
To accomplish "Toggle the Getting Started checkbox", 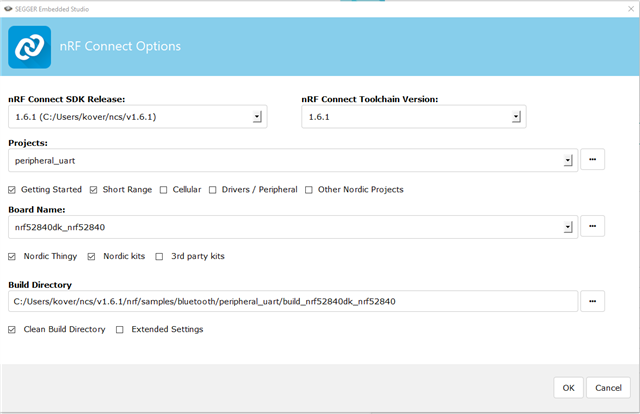I will click(12, 190).
